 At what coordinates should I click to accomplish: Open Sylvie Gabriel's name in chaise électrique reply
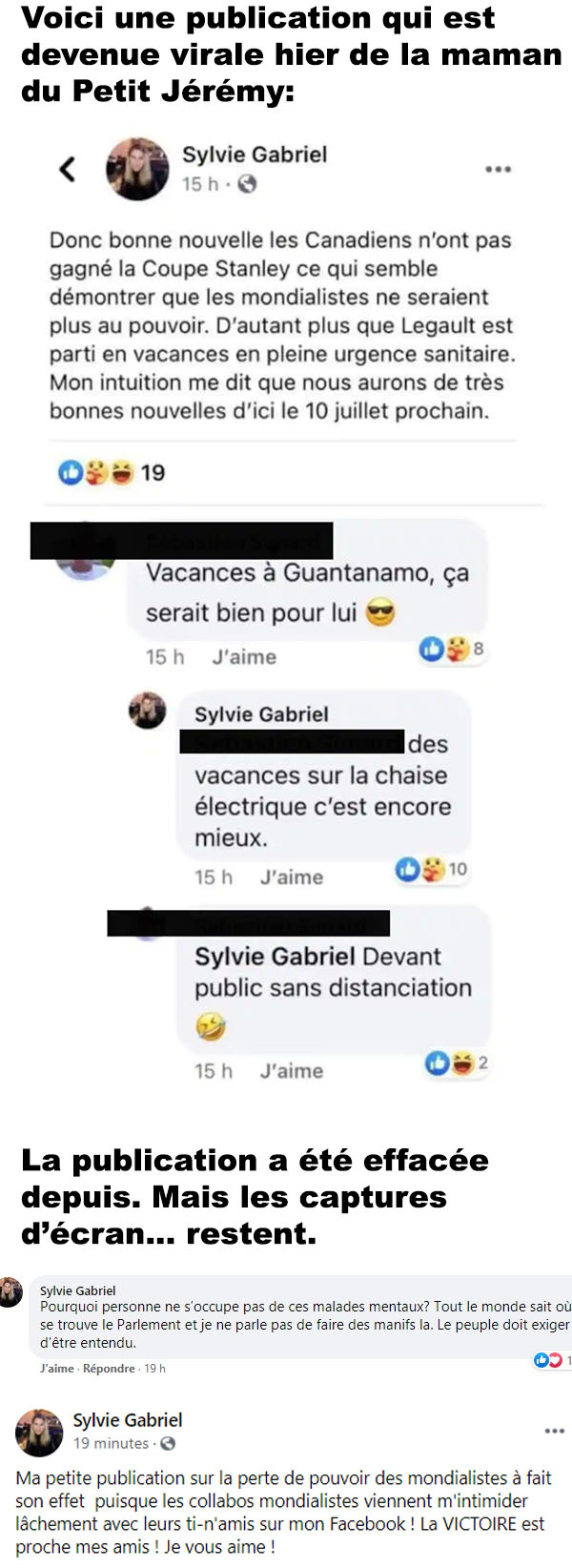tap(261, 714)
